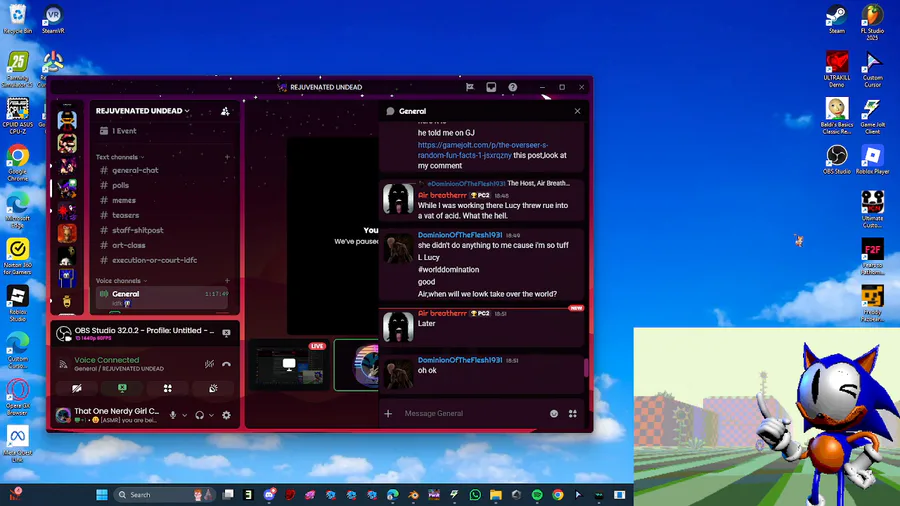Image resolution: width=900 pixels, height=506 pixels.
Task: Open Game Jolt Client desktop icon
Action: click(x=872, y=115)
